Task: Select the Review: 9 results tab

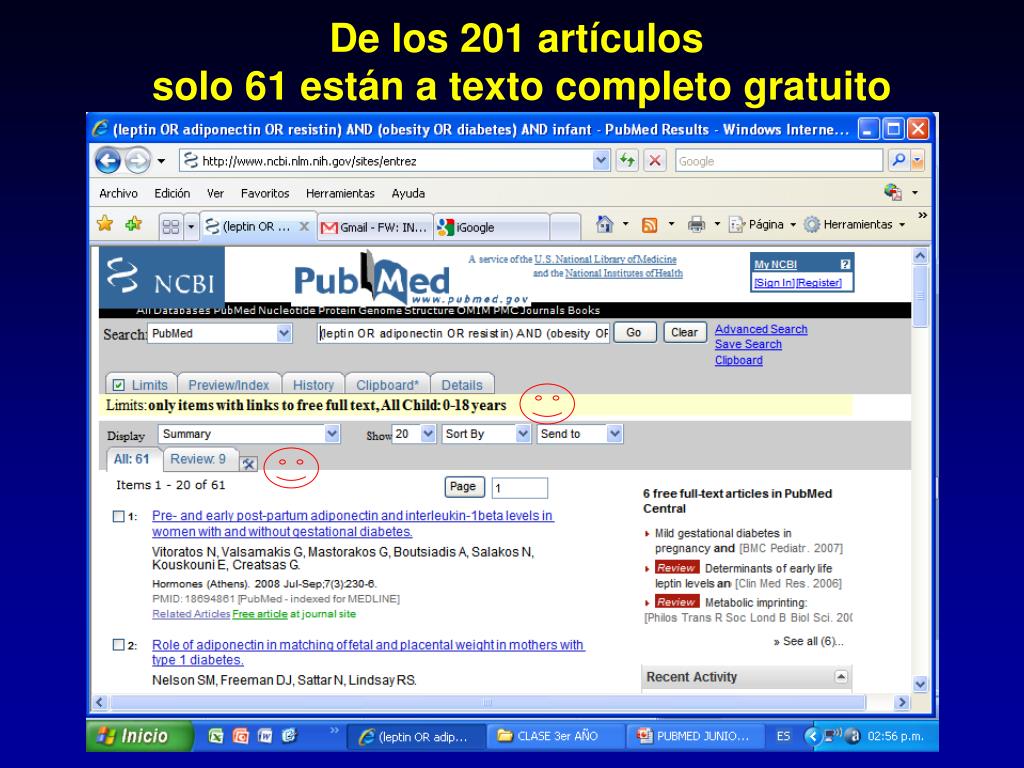Action: (198, 459)
